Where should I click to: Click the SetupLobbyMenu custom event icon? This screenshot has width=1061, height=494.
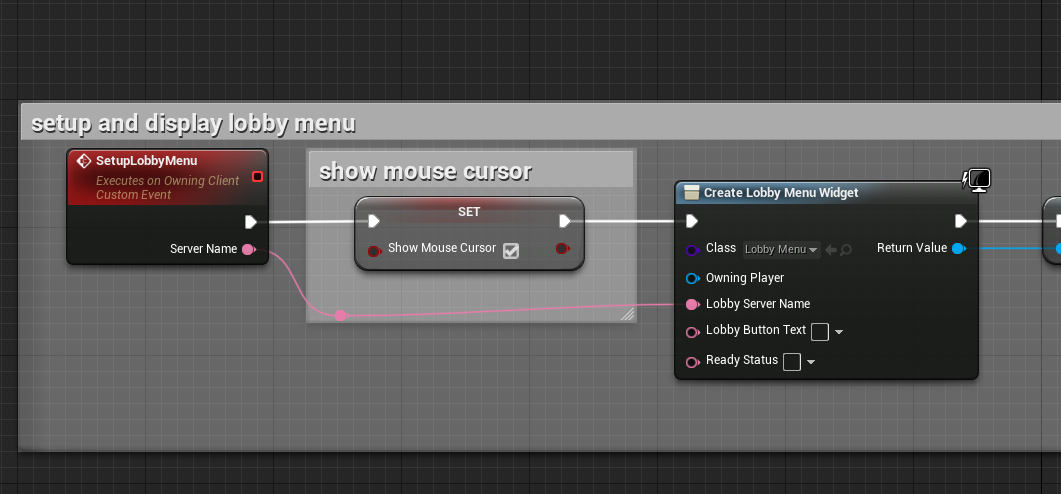click(x=84, y=161)
